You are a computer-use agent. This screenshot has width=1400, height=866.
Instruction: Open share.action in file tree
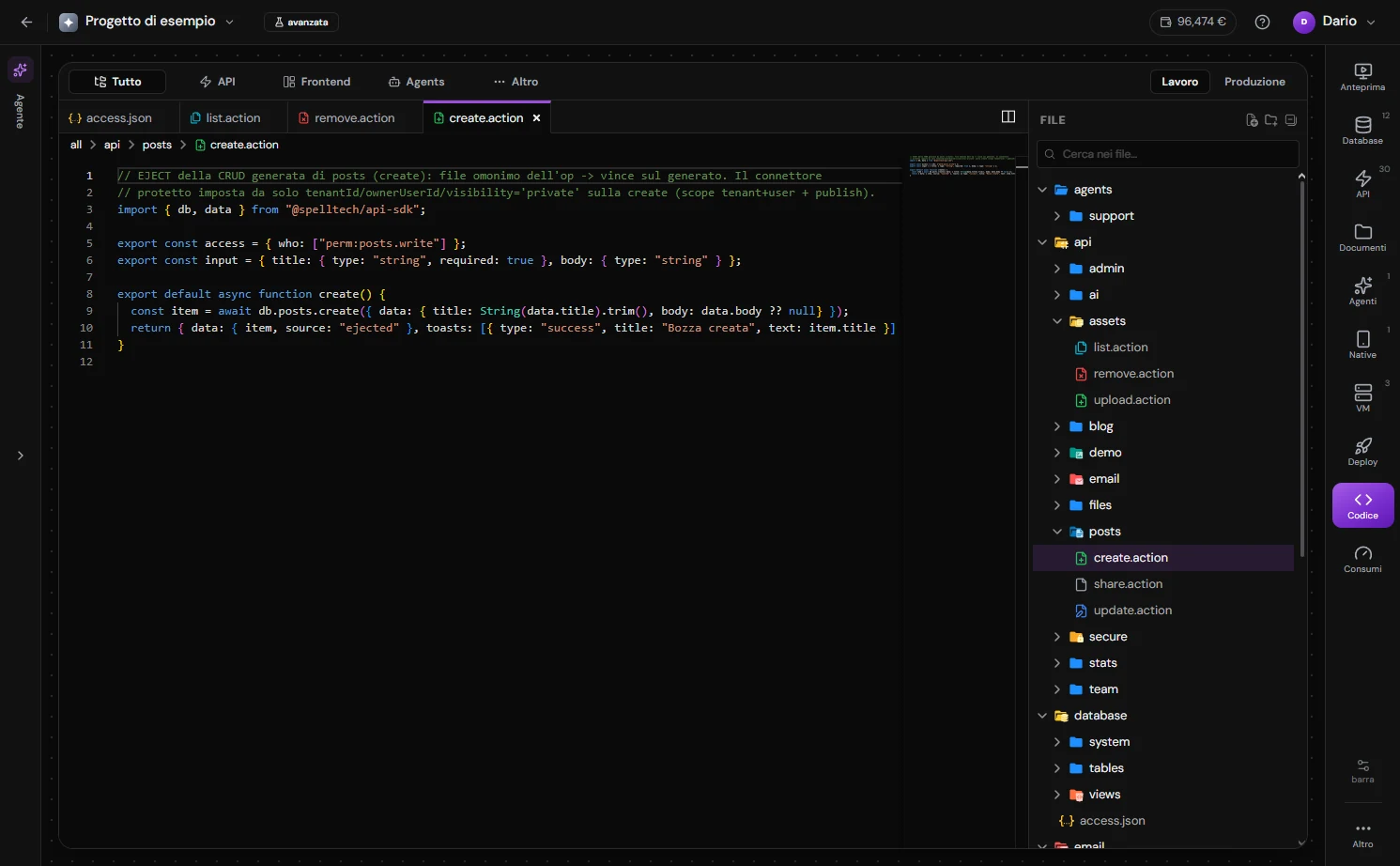(x=1164, y=584)
